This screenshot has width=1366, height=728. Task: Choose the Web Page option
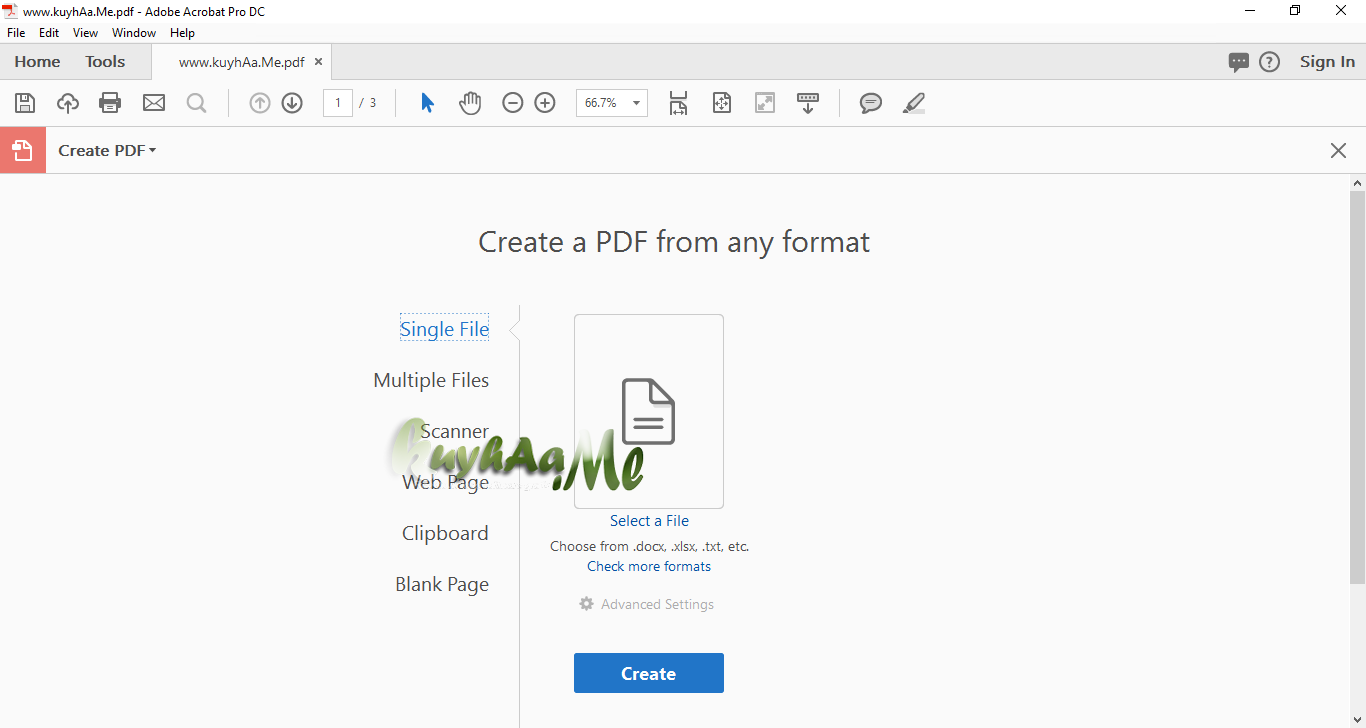(446, 482)
